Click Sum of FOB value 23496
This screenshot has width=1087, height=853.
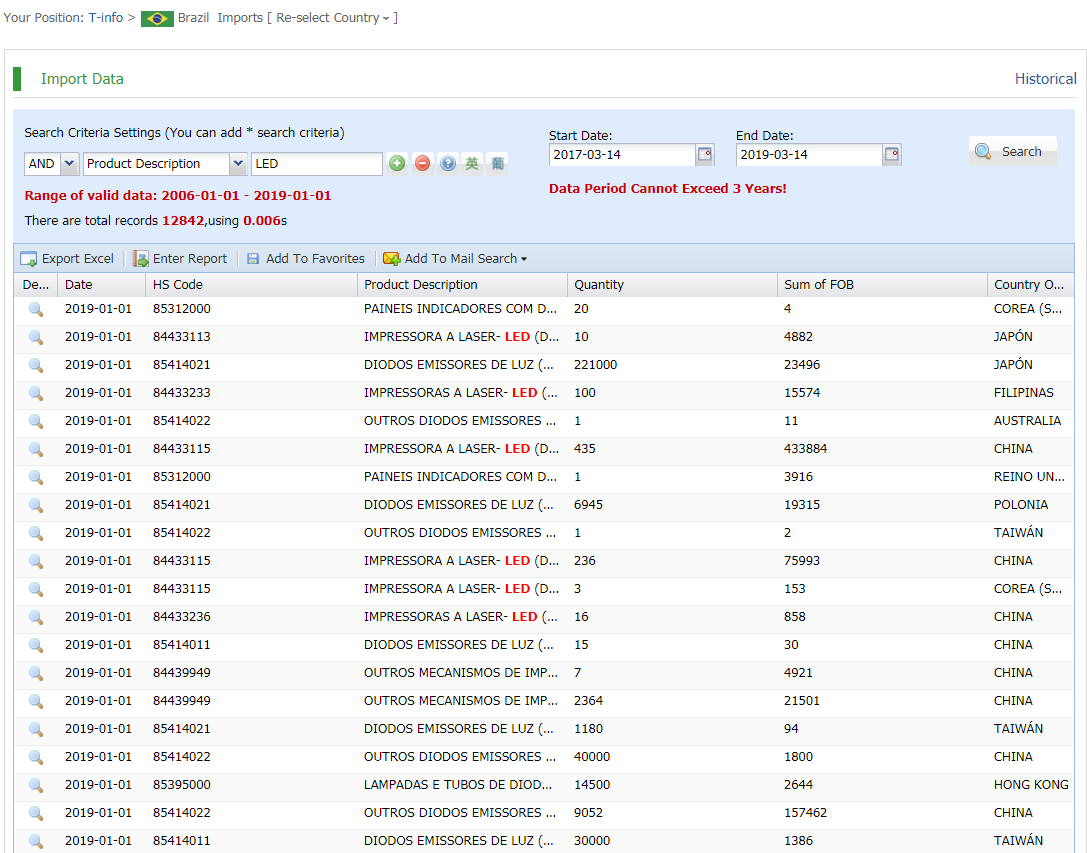pos(802,365)
